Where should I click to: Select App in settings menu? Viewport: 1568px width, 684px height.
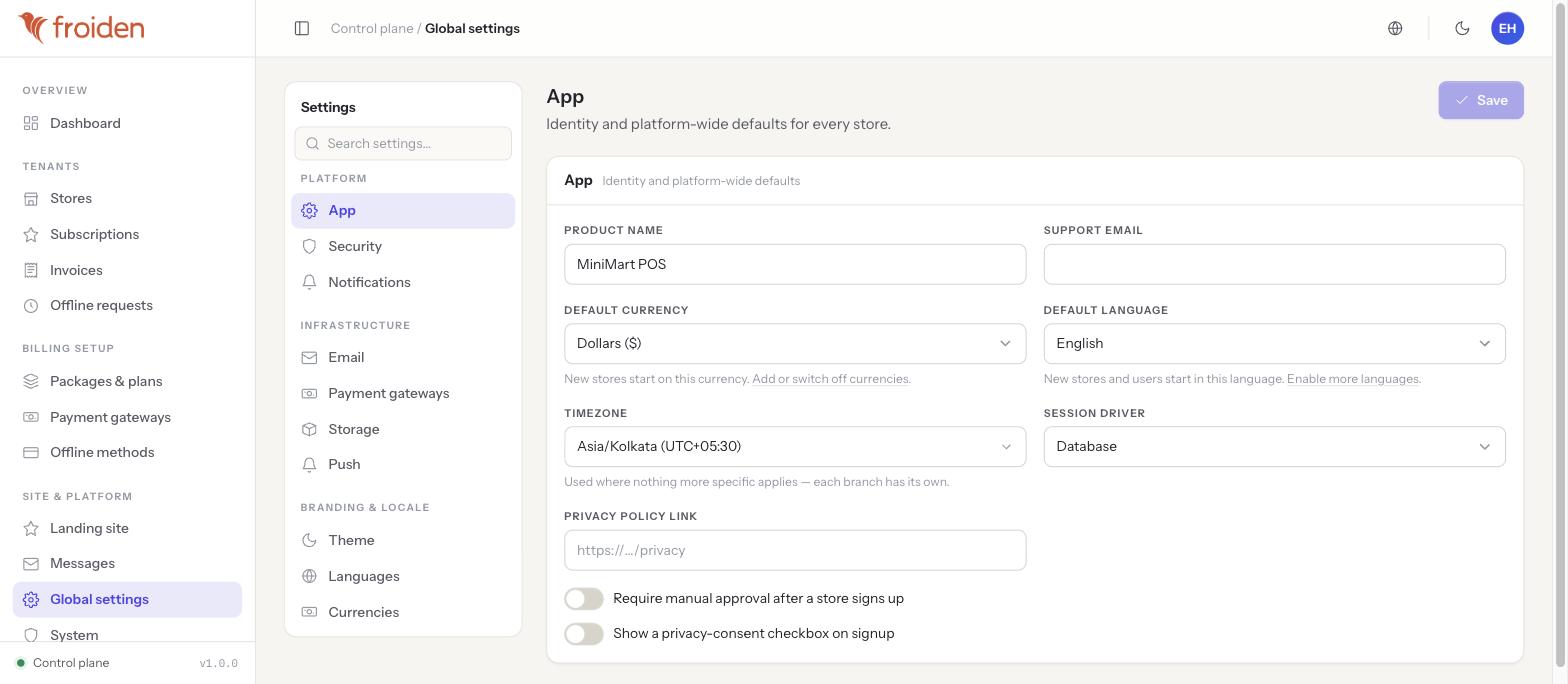403,210
